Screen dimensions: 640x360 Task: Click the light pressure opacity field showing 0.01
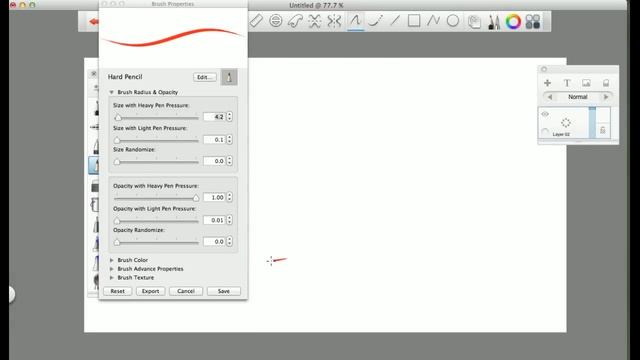pos(214,220)
